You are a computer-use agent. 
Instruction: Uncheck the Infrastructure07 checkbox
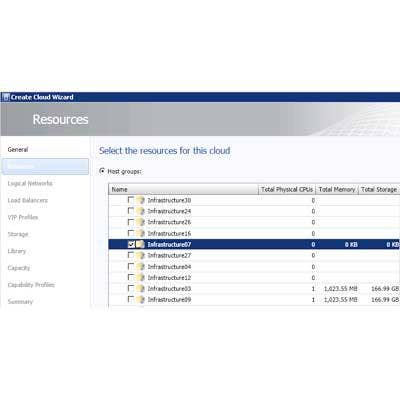point(131,244)
